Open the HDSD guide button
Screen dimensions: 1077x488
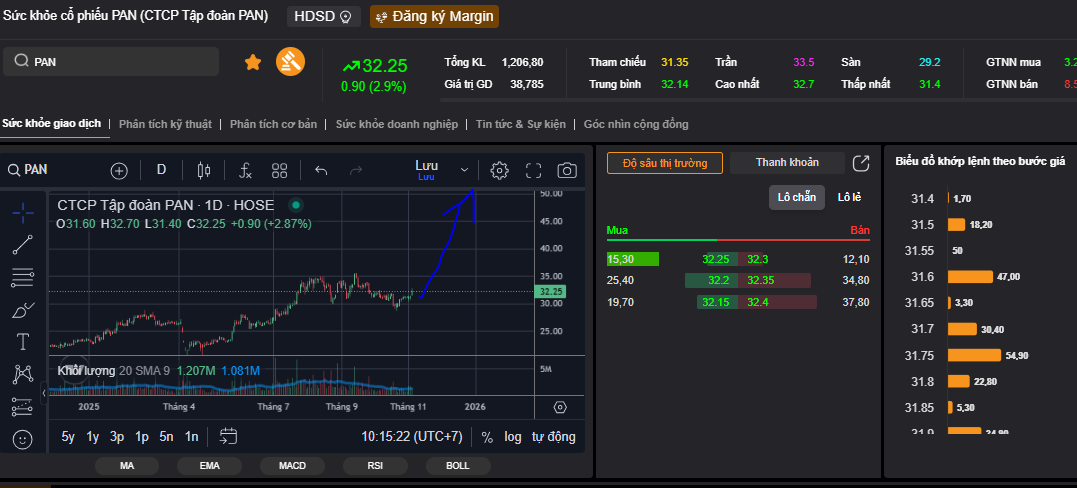324,16
